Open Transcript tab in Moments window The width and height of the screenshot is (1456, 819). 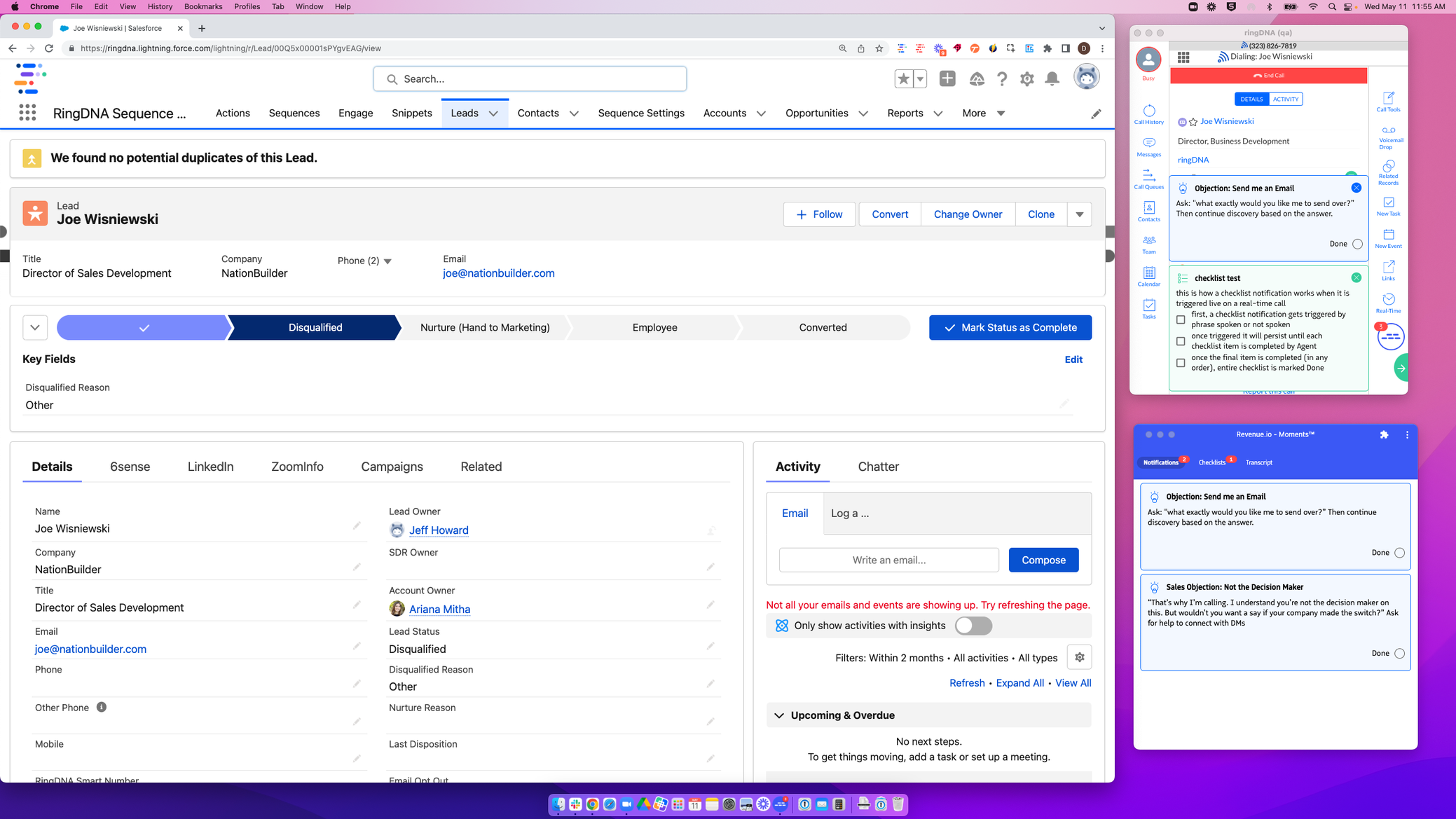(1258, 462)
